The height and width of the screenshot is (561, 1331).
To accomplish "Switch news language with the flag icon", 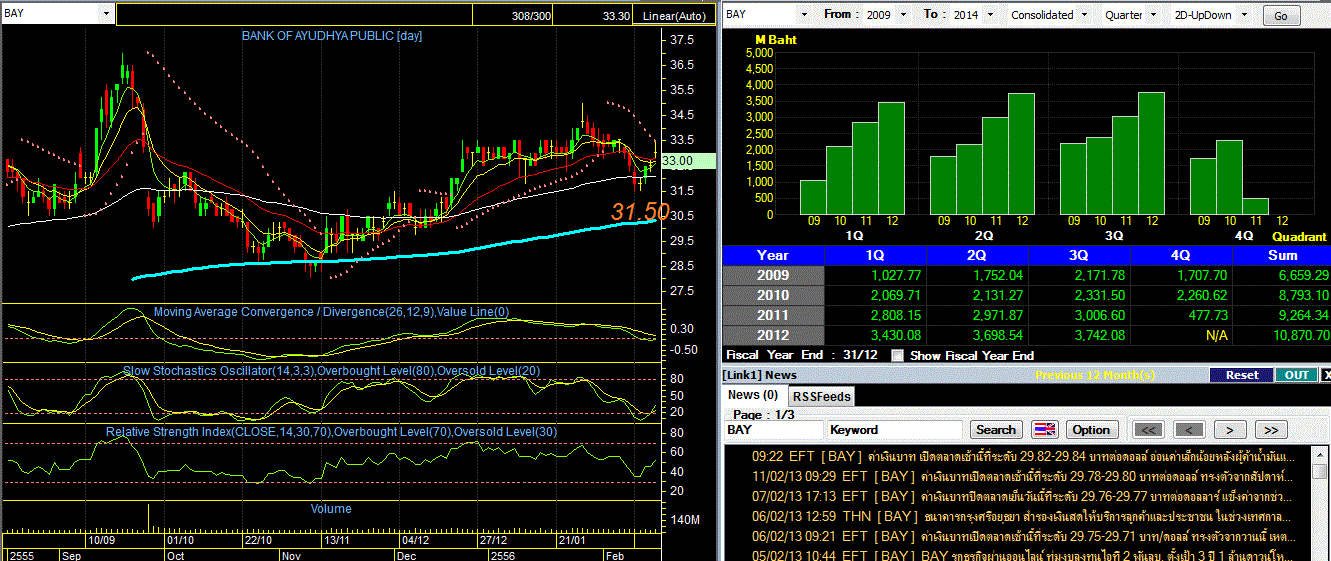I will [x=1044, y=430].
